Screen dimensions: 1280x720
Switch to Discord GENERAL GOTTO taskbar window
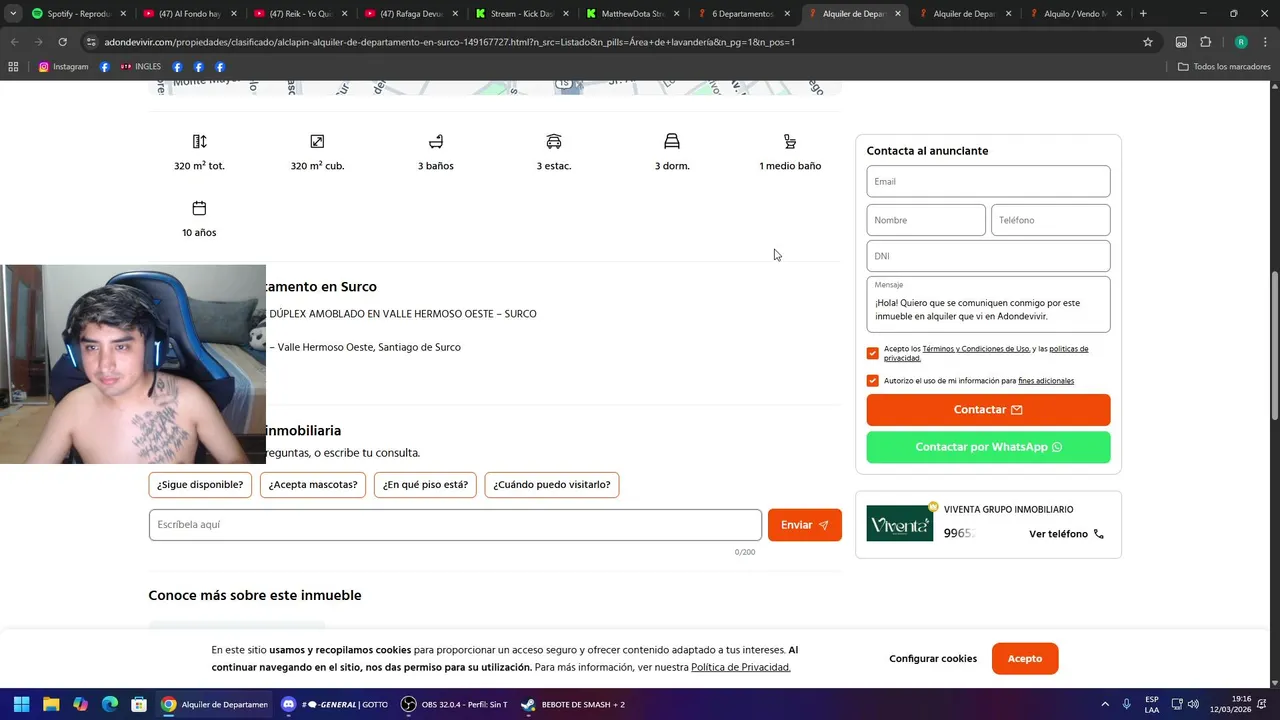coord(334,704)
